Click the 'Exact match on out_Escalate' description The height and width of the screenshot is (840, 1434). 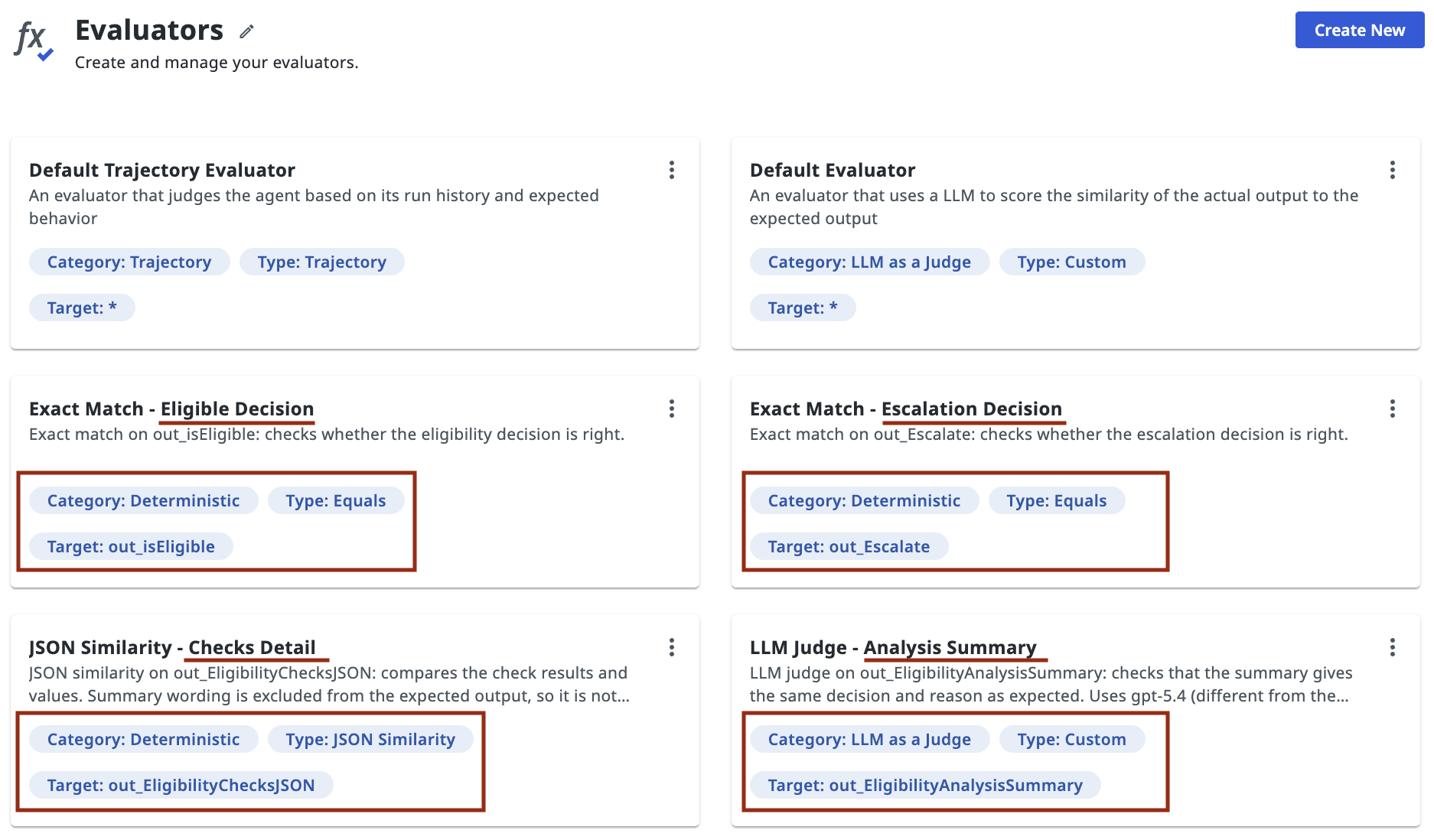[x=1049, y=435]
